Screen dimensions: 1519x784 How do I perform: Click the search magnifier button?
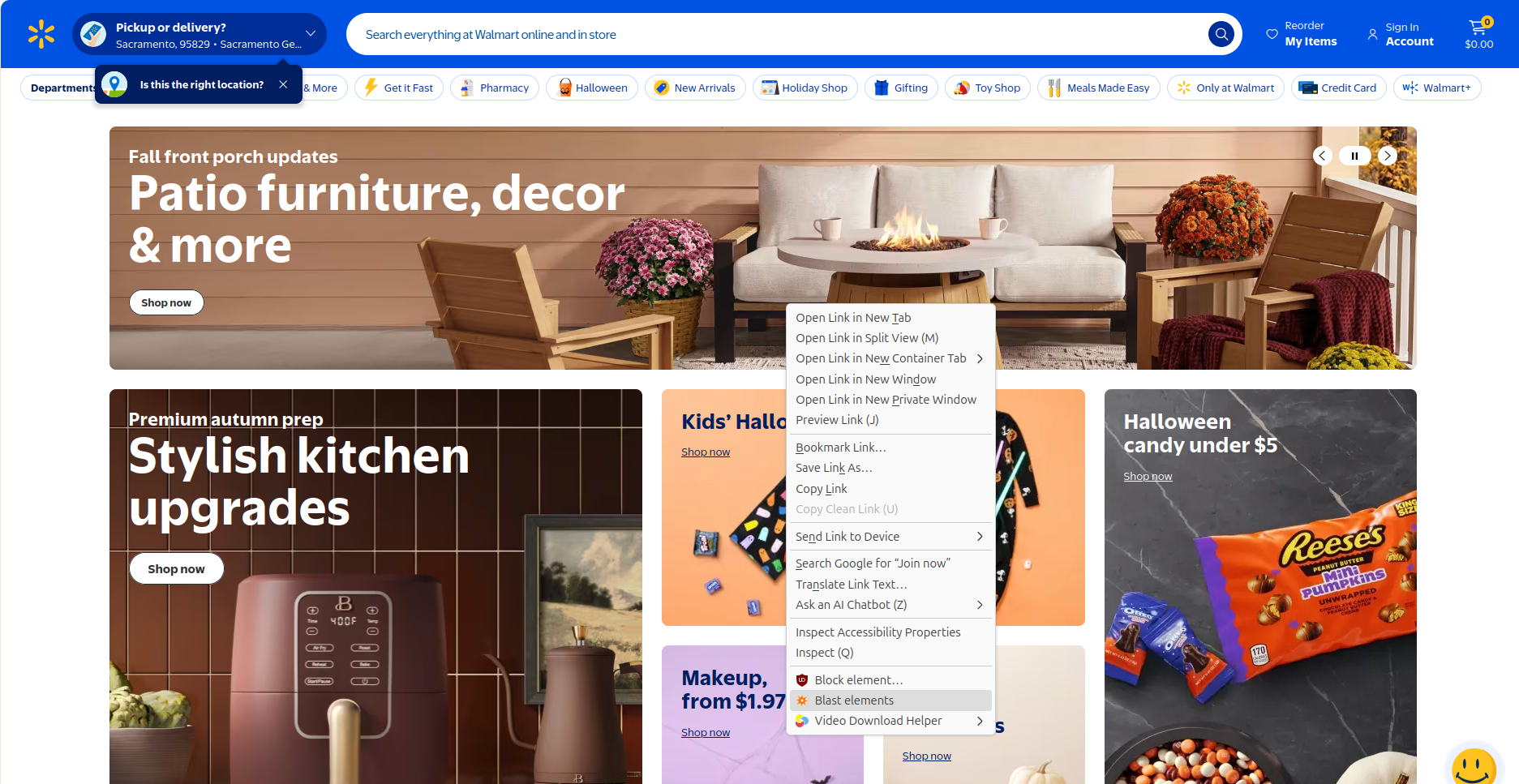pyautogui.click(x=1221, y=34)
